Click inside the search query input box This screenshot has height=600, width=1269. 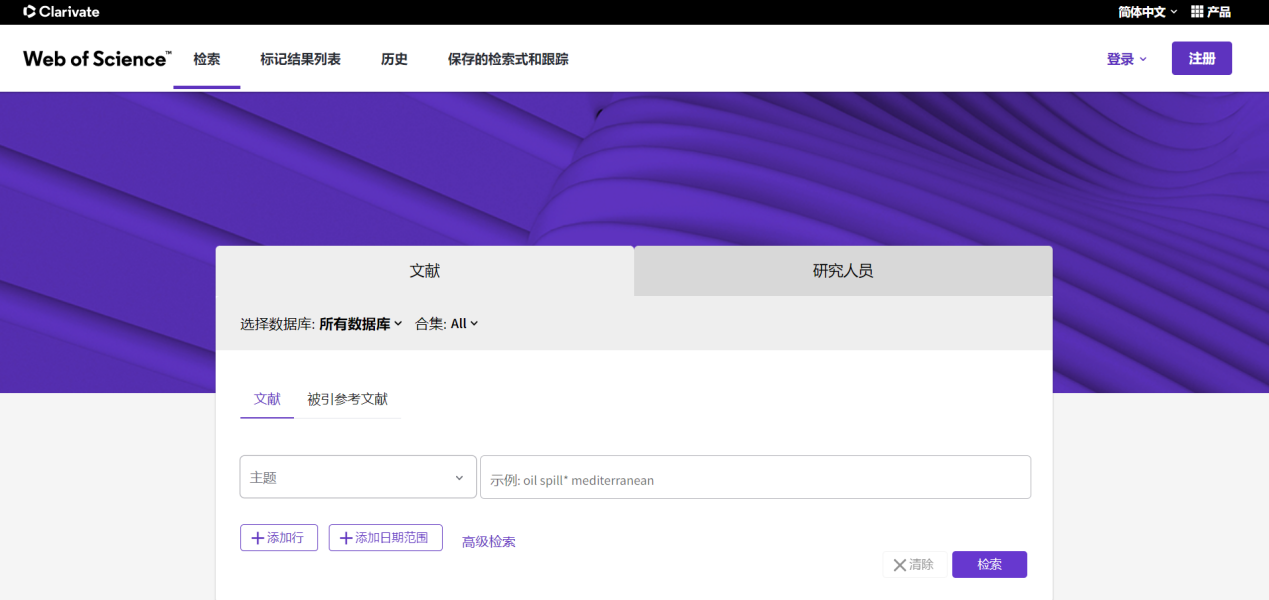point(757,477)
